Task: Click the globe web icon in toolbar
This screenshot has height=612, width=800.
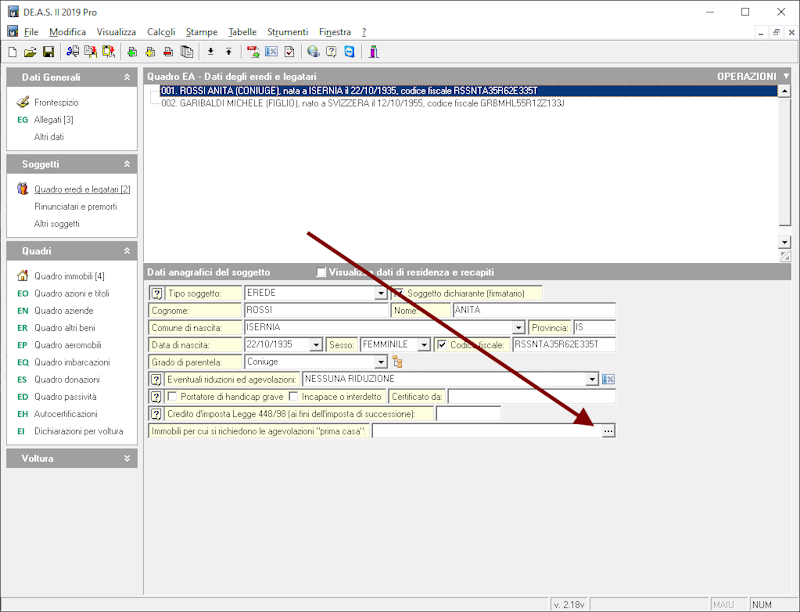Action: click(x=313, y=51)
